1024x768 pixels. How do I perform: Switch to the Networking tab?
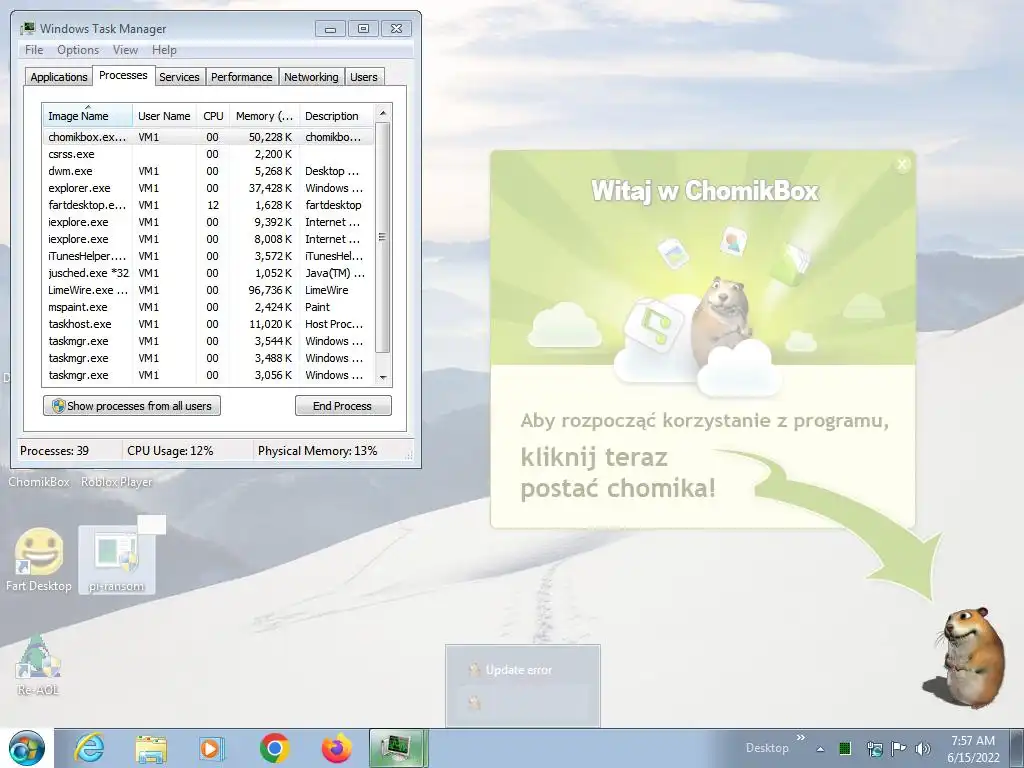pos(311,76)
